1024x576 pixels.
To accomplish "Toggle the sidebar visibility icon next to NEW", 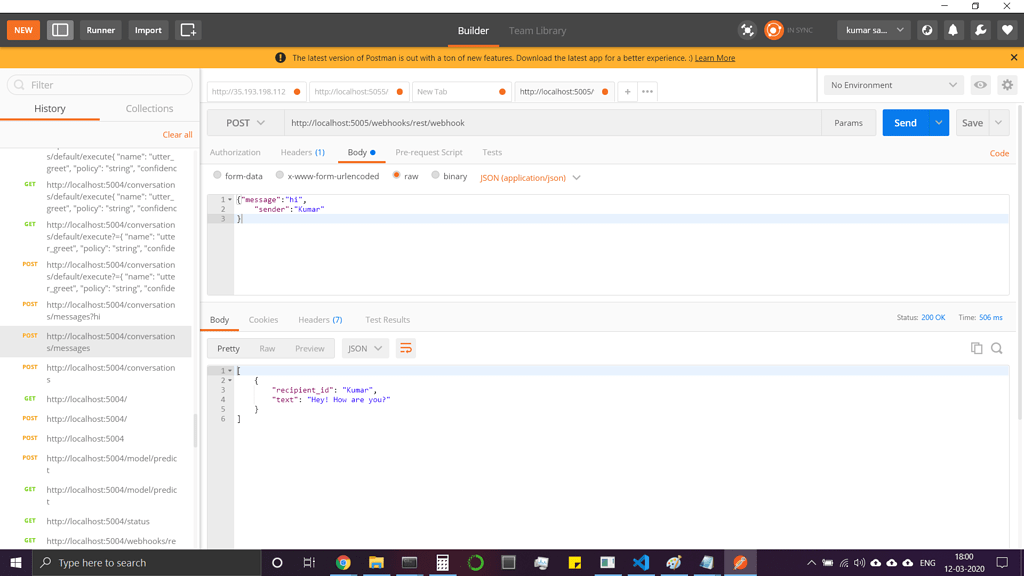I will pyautogui.click(x=60, y=30).
